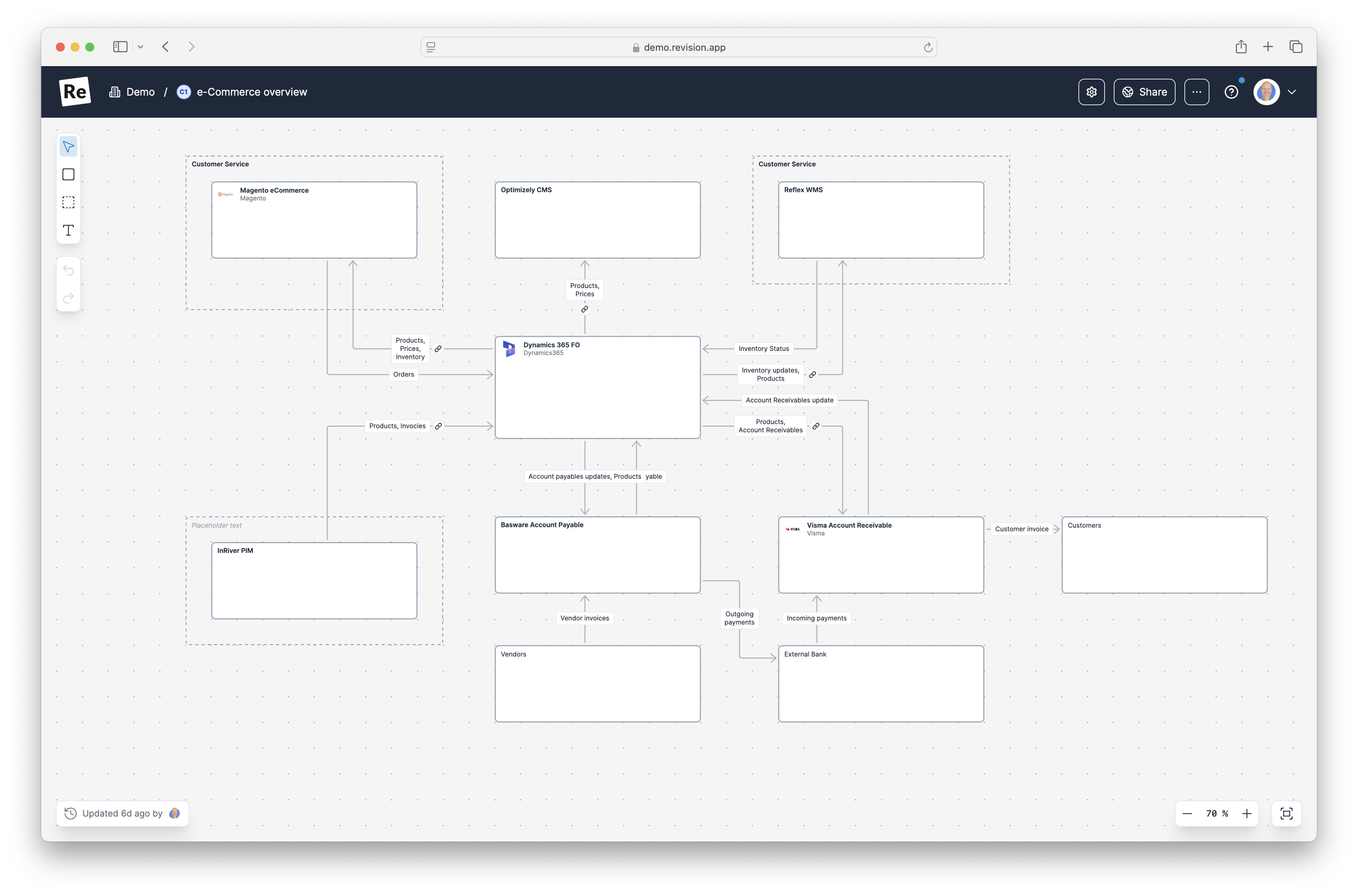Open workspace settings via the gear icon
Screen dimensions: 1358x896
[1092, 92]
